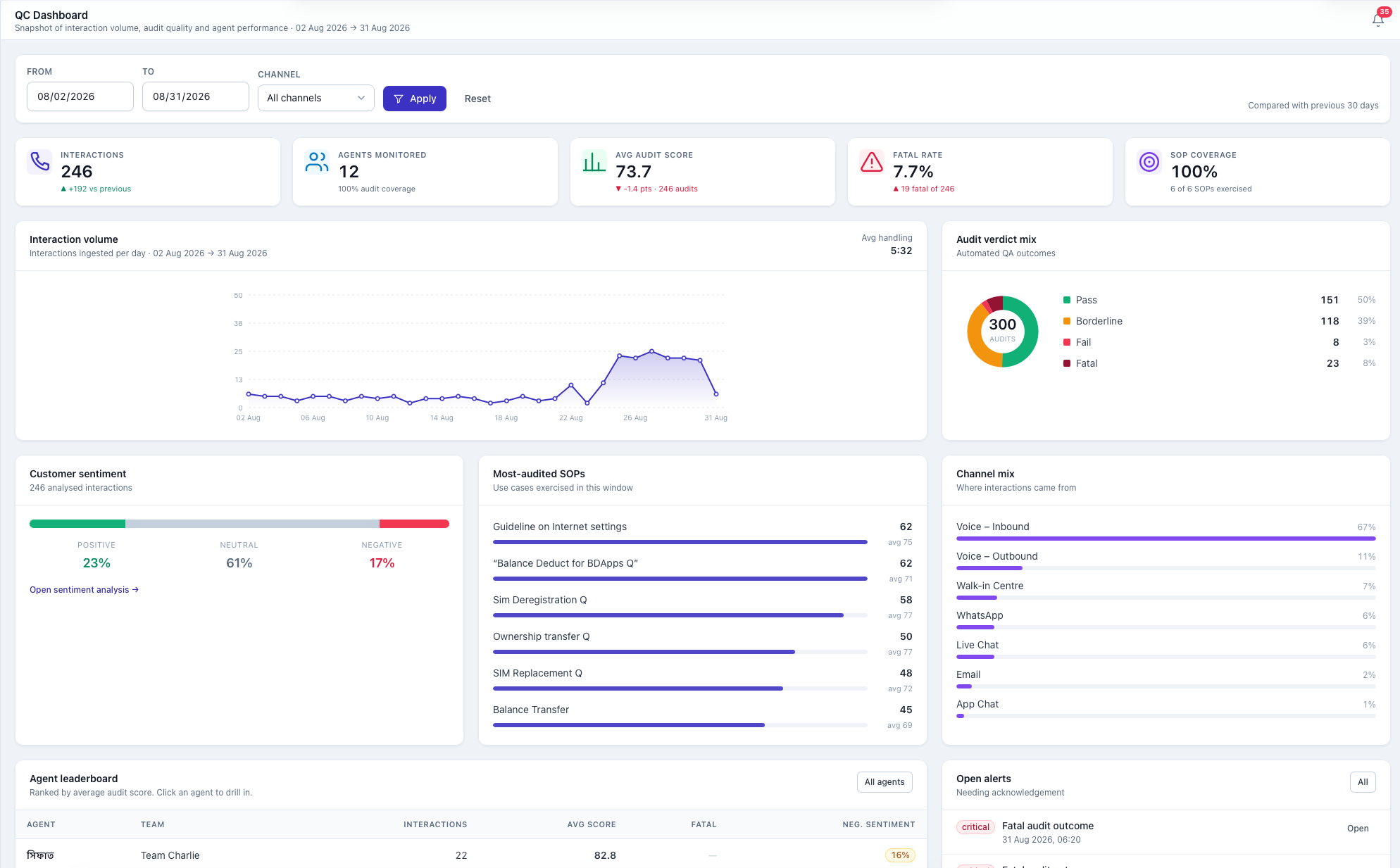Click the Interactions column header
The height and width of the screenshot is (868, 1400).
[435, 824]
